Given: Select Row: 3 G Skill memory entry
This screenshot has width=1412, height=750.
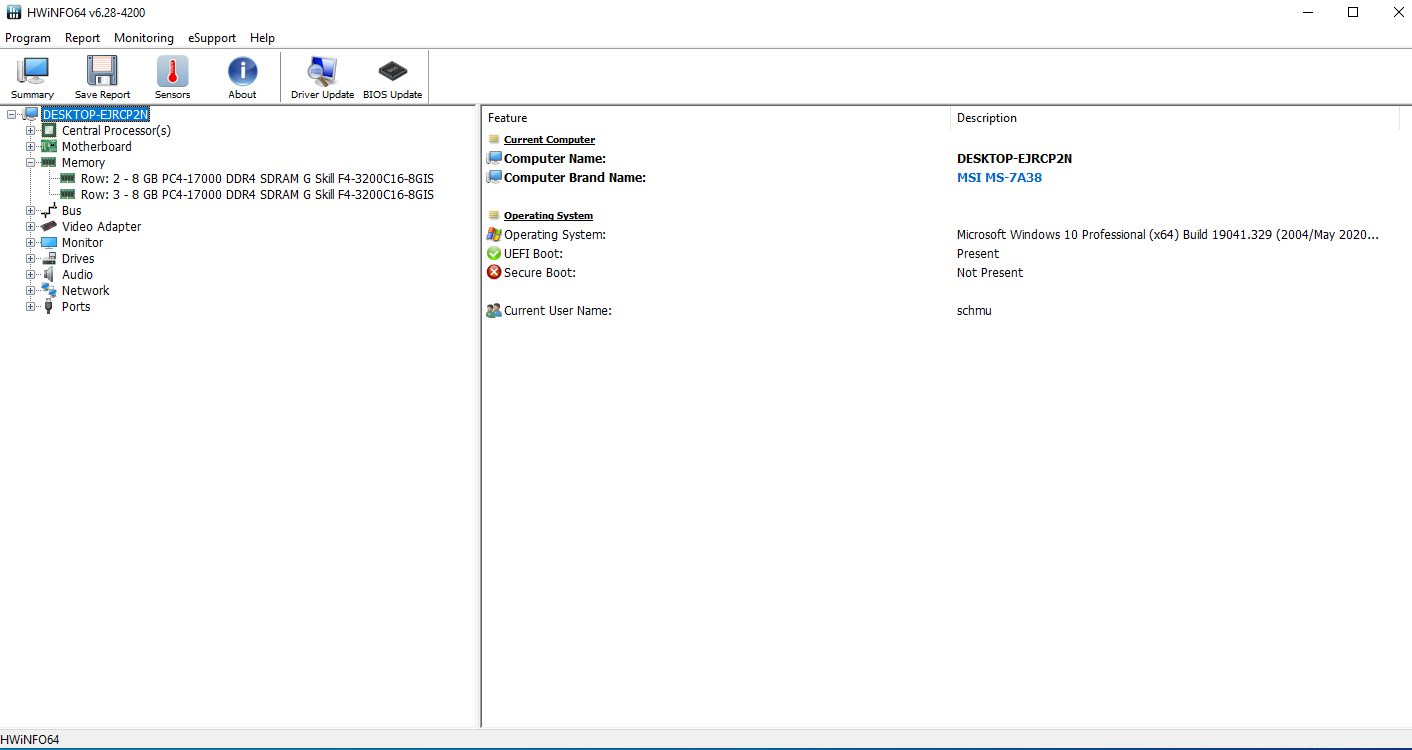Looking at the screenshot, I should tap(257, 194).
